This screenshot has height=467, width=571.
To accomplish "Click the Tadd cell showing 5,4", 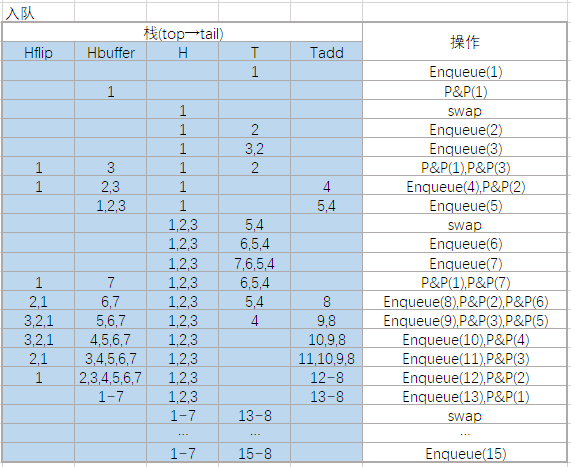I will (x=327, y=205).
